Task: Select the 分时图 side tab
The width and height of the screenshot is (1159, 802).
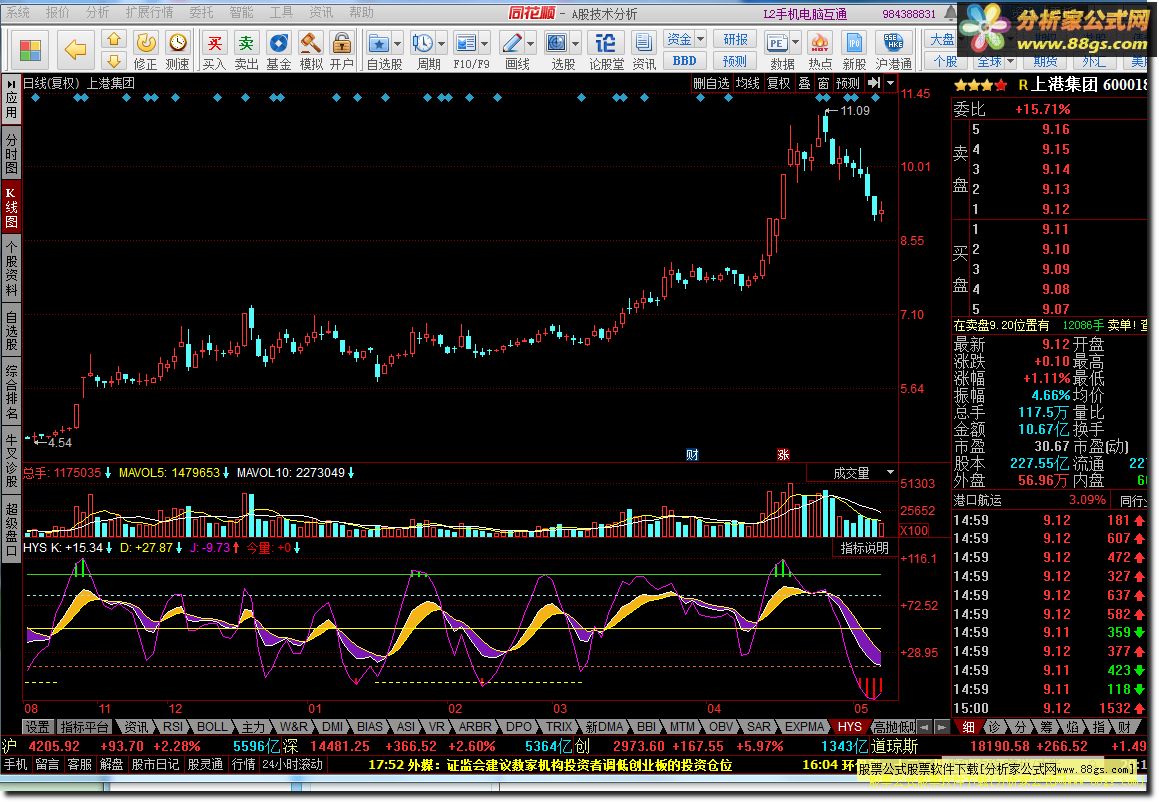Action: pyautogui.click(x=11, y=152)
